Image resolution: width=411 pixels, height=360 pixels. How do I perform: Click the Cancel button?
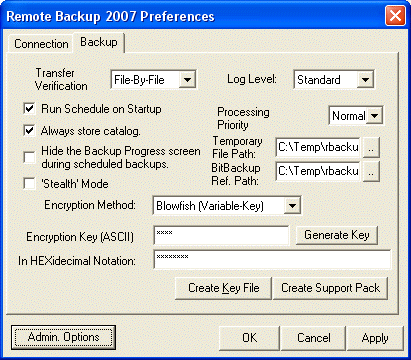(x=313, y=338)
